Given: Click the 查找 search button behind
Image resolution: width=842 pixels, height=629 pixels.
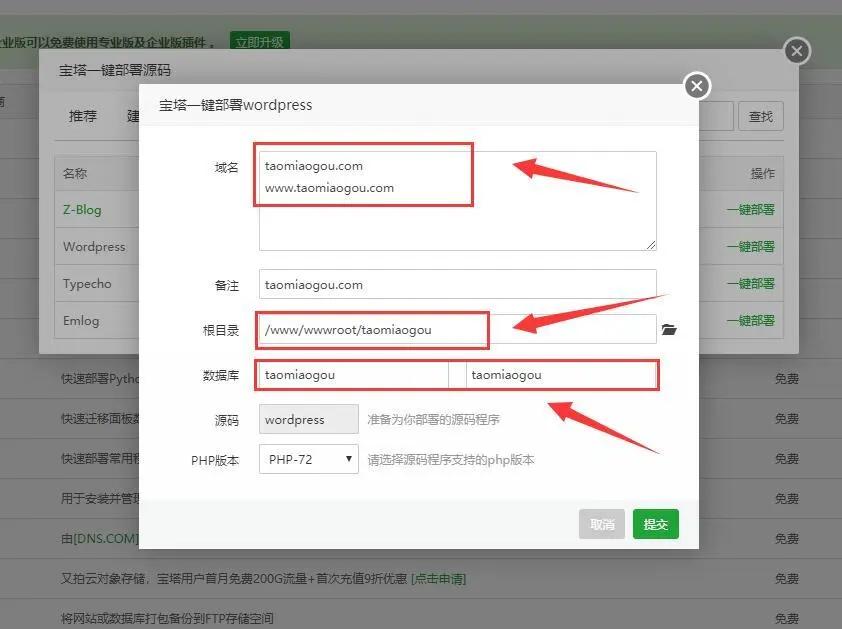Looking at the screenshot, I should 761,116.
